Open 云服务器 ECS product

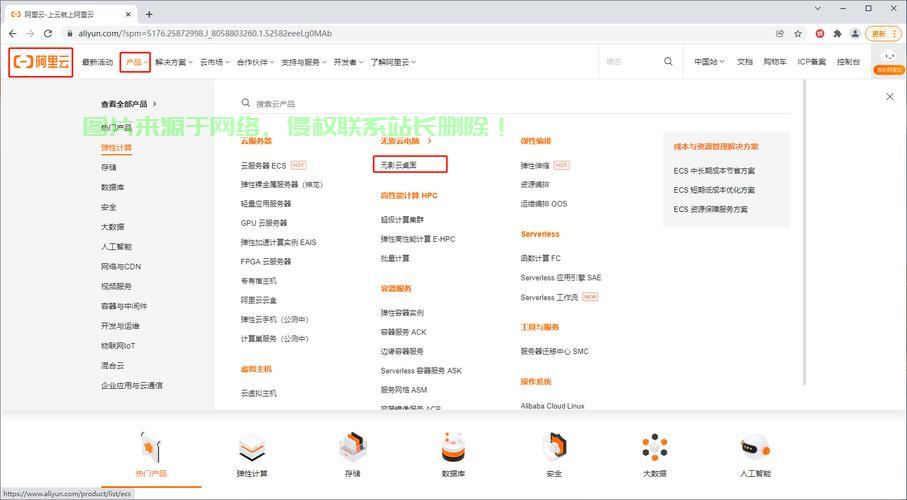[x=264, y=166]
